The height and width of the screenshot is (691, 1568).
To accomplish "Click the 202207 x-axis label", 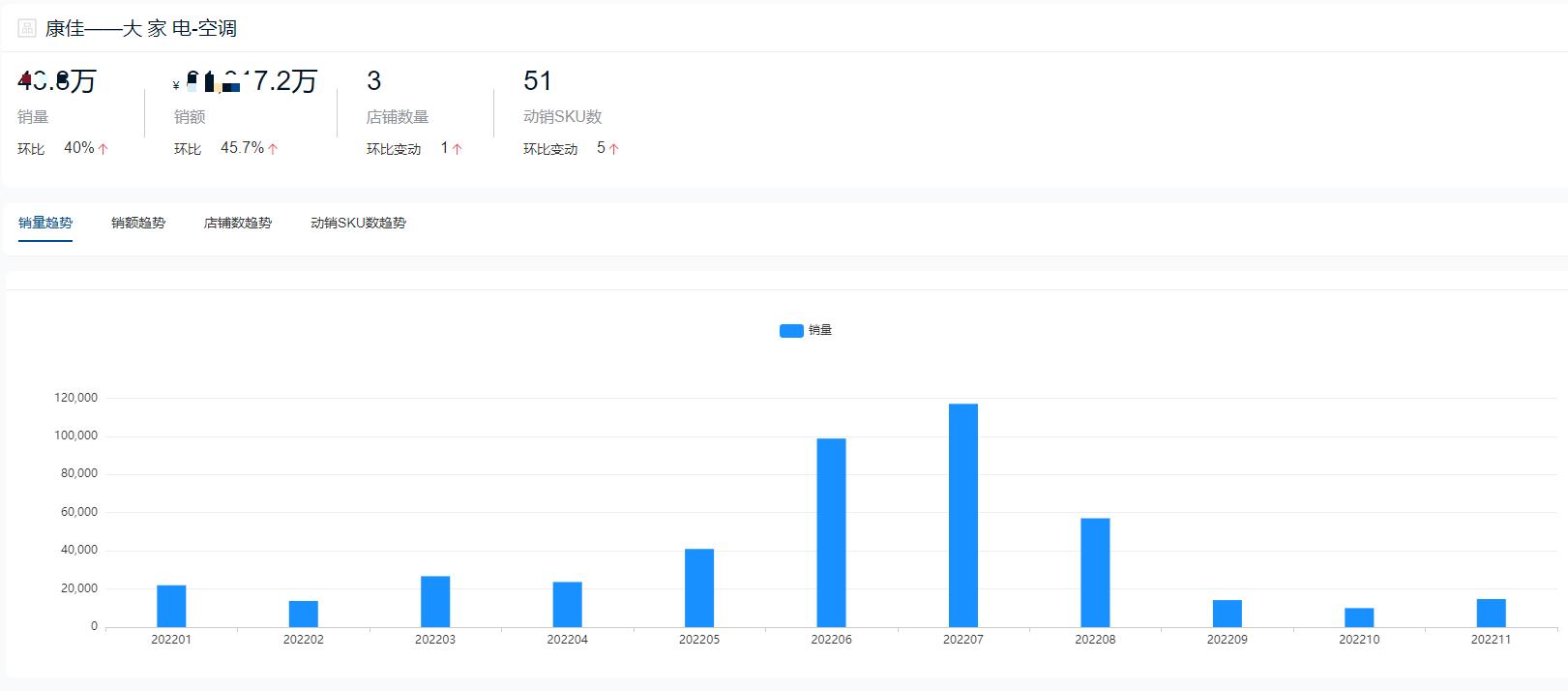I will (963, 640).
